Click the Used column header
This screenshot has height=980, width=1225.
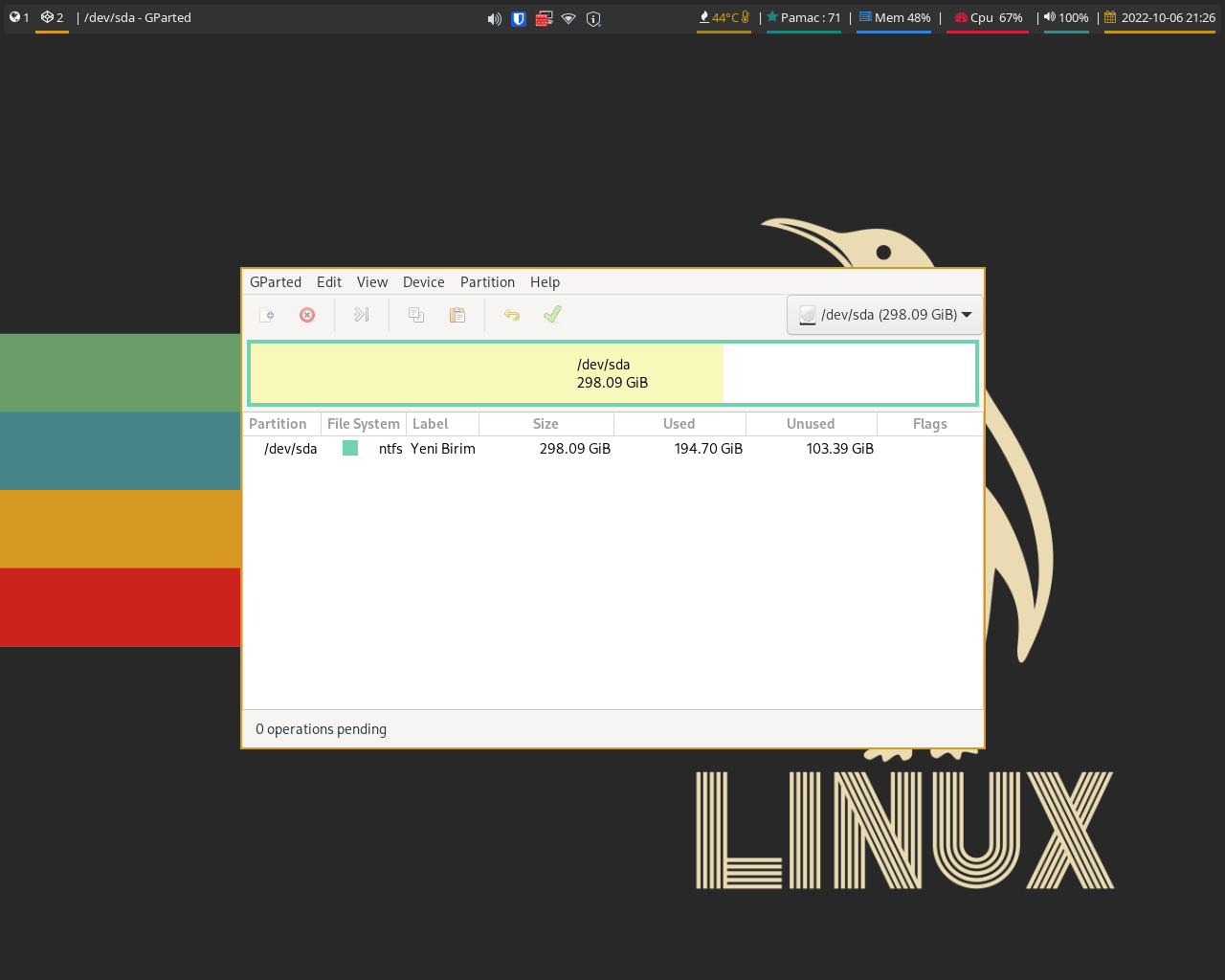[679, 424]
